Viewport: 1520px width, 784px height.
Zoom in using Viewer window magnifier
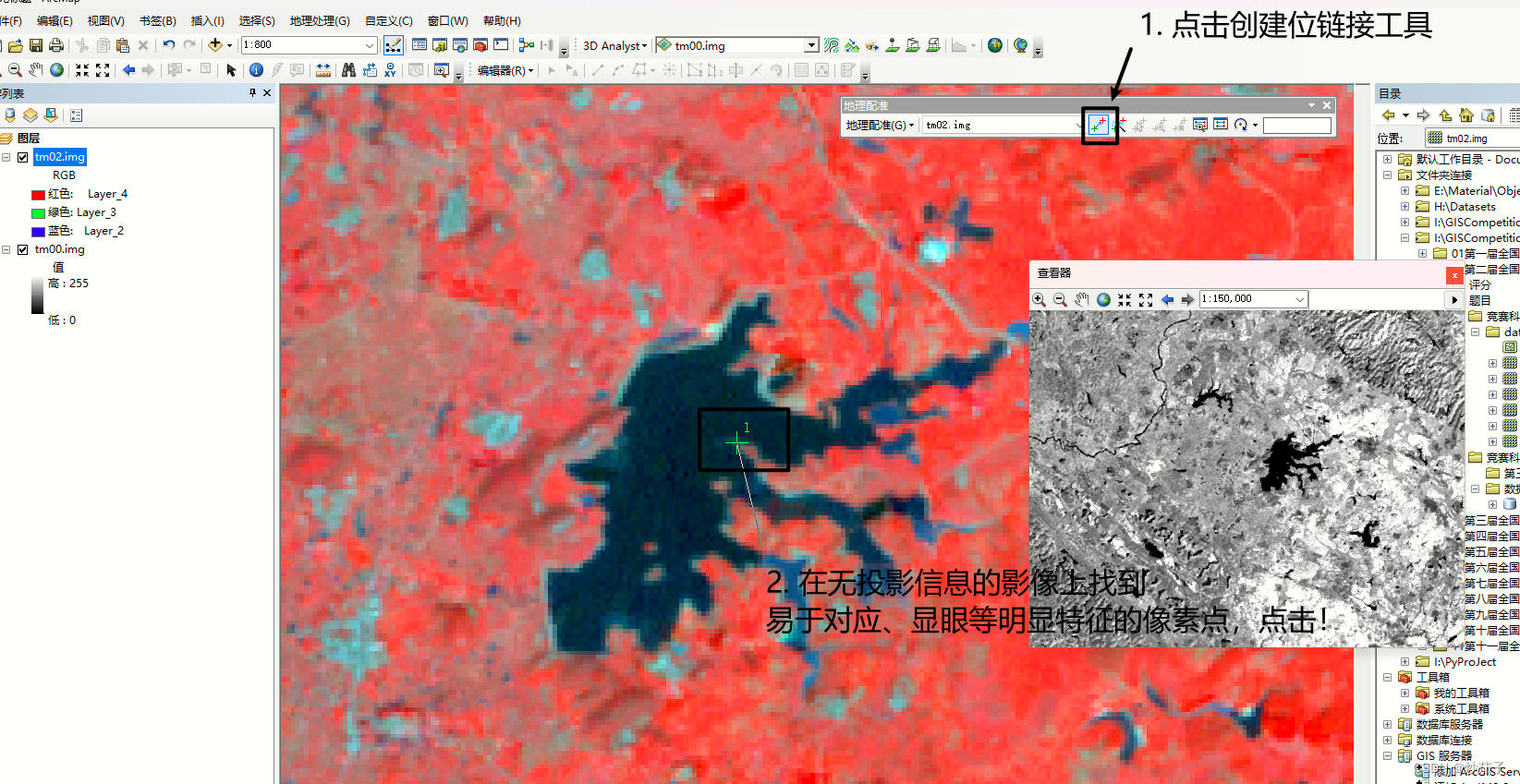pyautogui.click(x=1040, y=299)
